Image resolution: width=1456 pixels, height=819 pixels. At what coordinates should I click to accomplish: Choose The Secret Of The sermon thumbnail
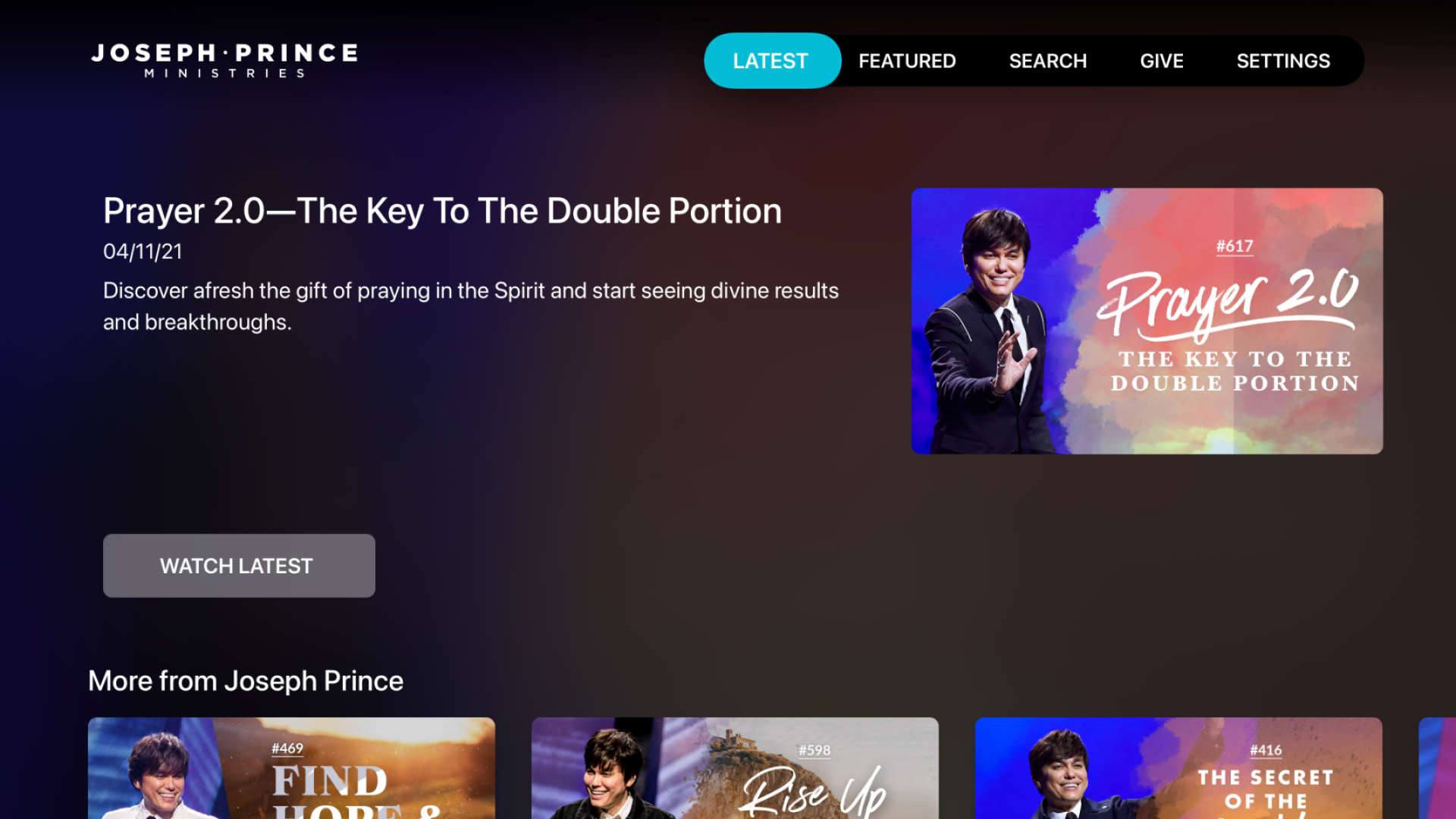point(1178,767)
